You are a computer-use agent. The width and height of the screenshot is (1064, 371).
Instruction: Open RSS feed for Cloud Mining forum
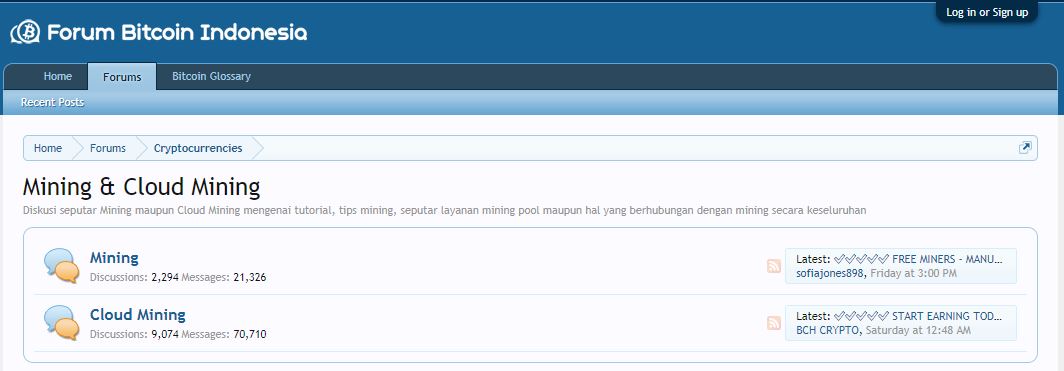tap(774, 323)
